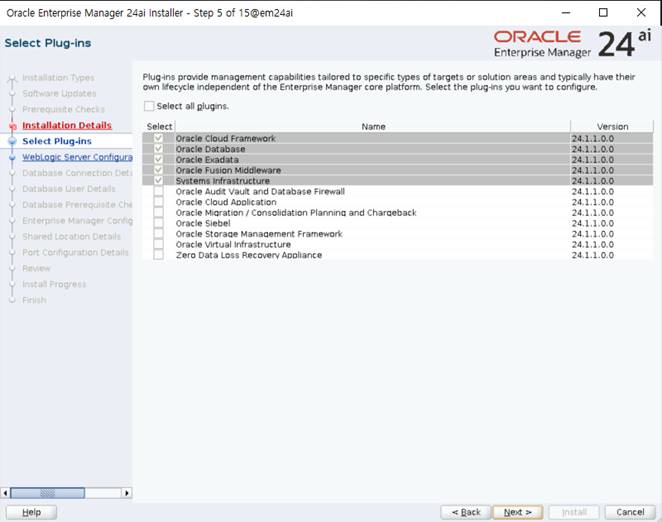The image size is (662, 522).
Task: Enable Oracle Migration / Consolidation Planning checkbox
Action: 158,212
